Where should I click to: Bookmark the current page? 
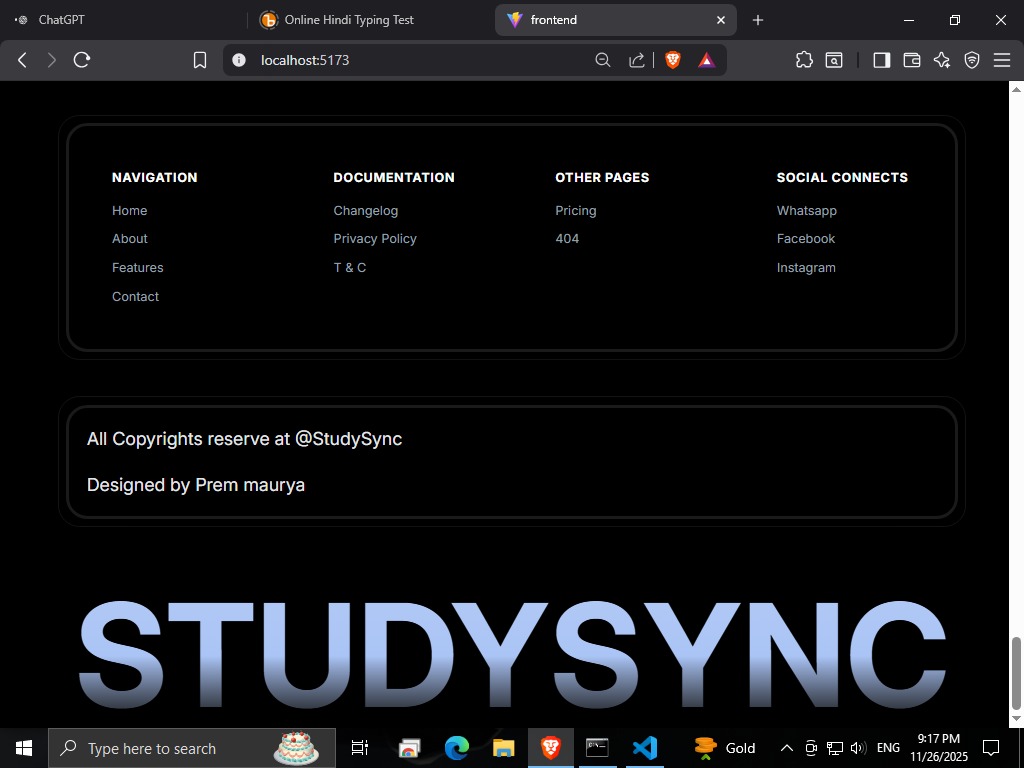click(199, 60)
